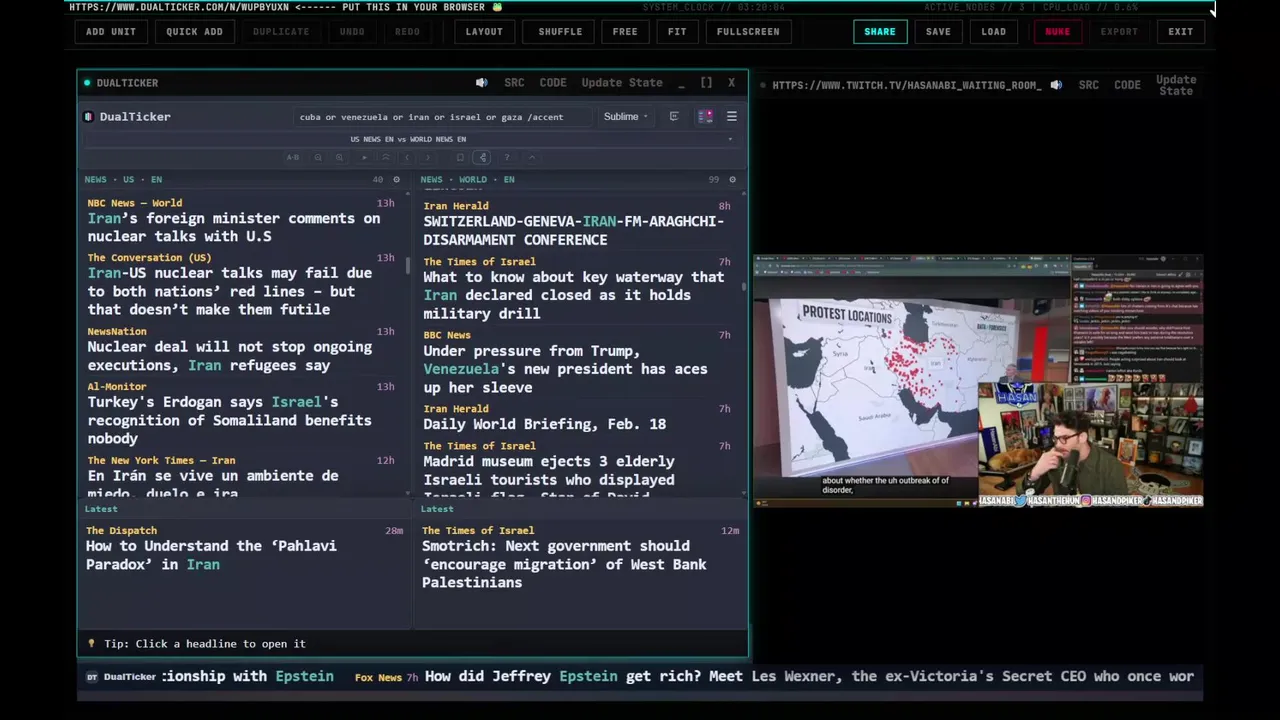
Task: Select FIT layout mode
Action: 677,31
